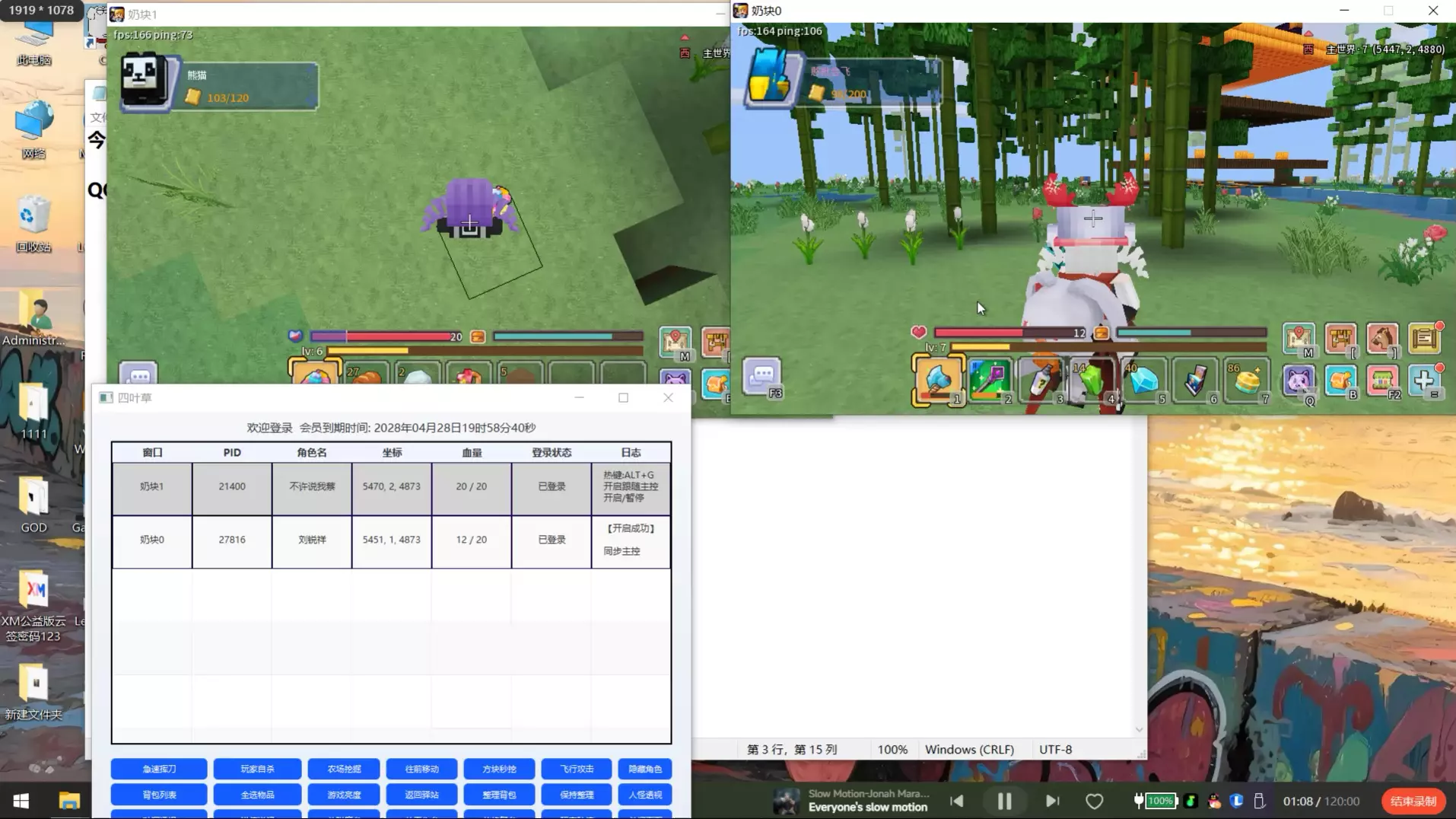Viewport: 1456px width, 819px height.
Task: Open the Administrator user folder icon
Action: pyautogui.click(x=33, y=319)
